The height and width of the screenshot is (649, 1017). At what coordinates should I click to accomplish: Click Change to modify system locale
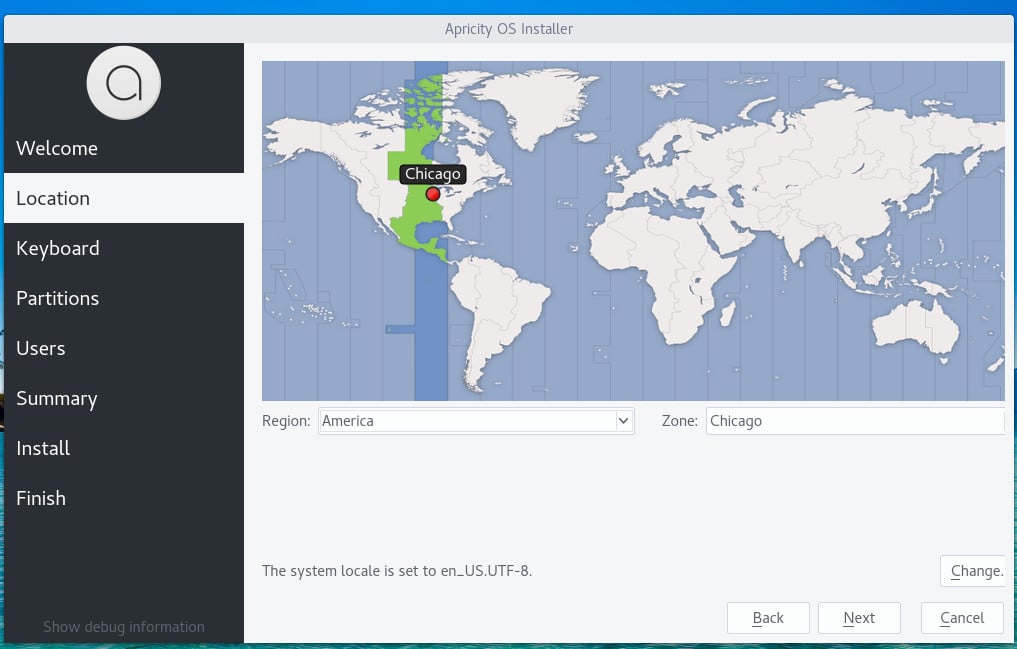pos(973,570)
